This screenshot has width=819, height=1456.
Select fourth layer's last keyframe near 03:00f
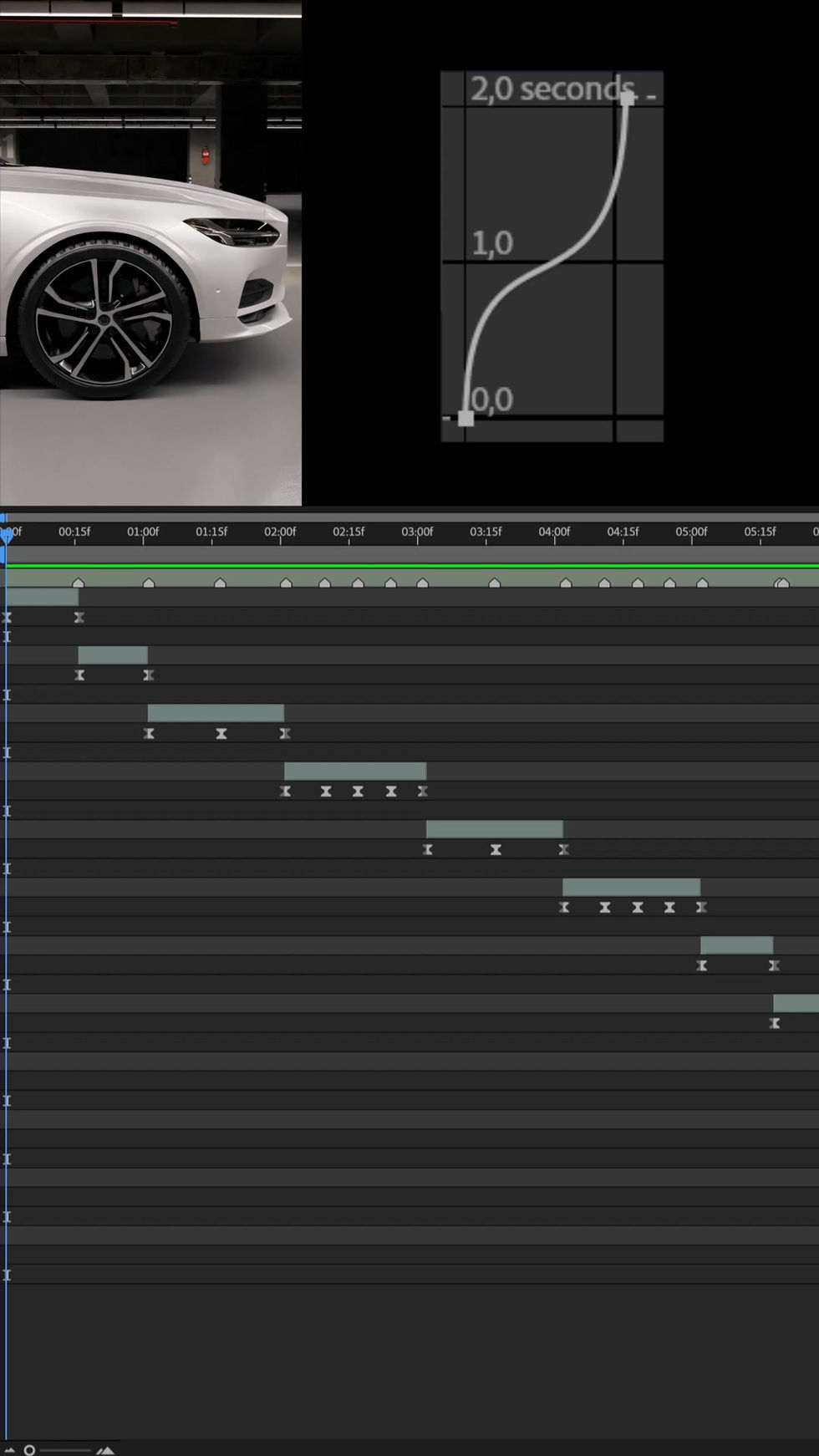(x=423, y=792)
